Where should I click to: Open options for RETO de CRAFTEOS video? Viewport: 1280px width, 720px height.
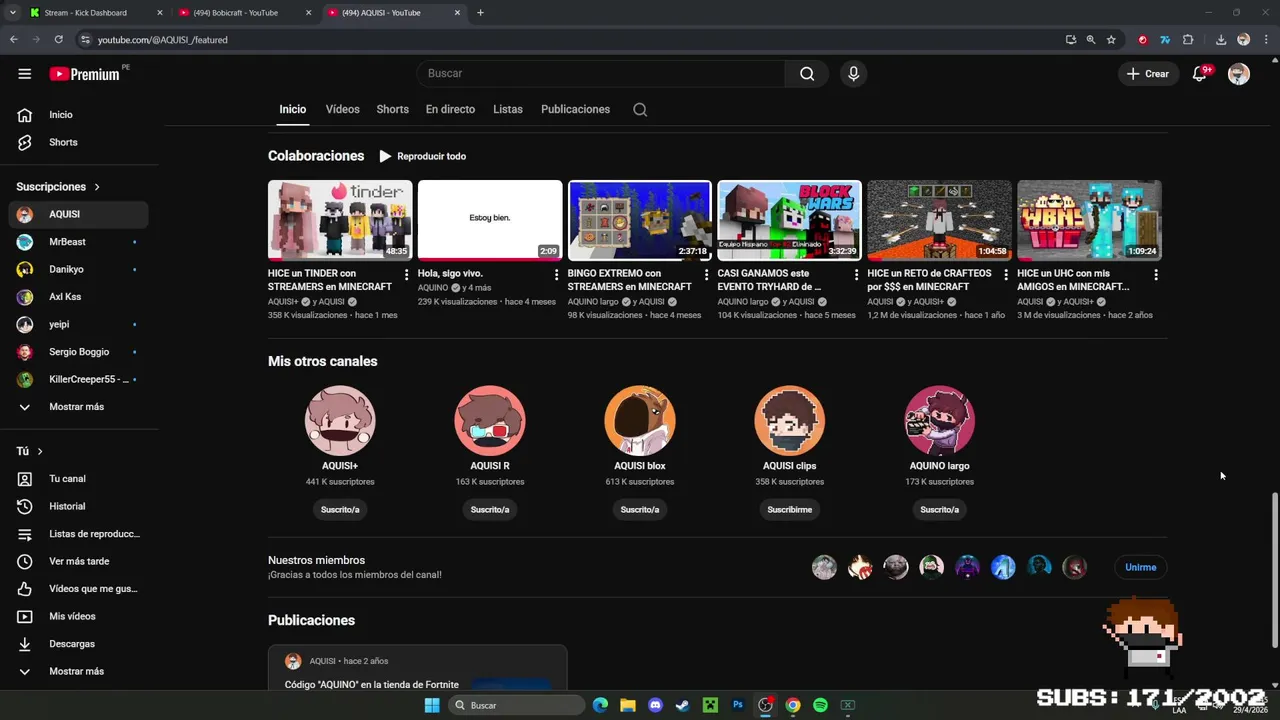pyautogui.click(x=1006, y=274)
